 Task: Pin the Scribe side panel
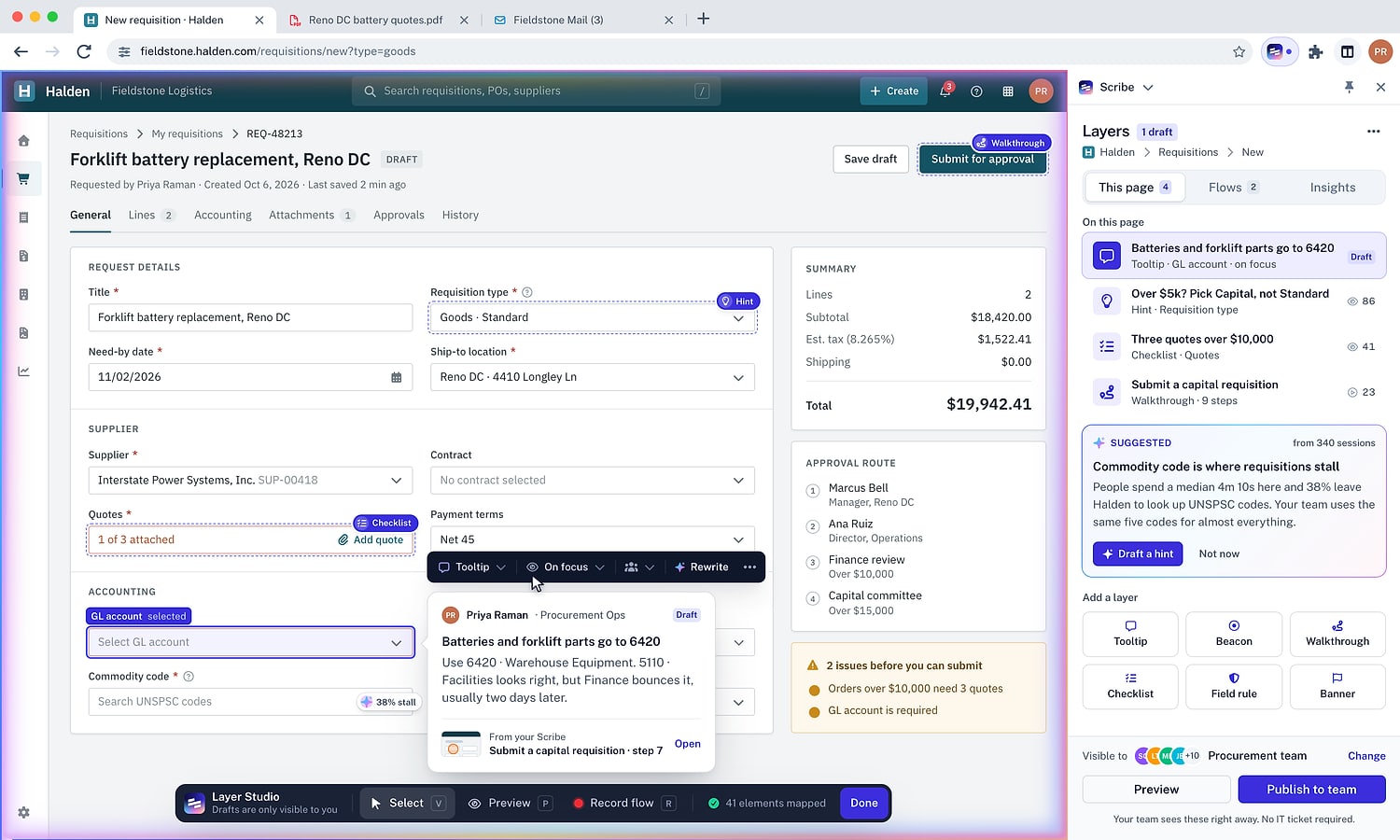(1349, 87)
